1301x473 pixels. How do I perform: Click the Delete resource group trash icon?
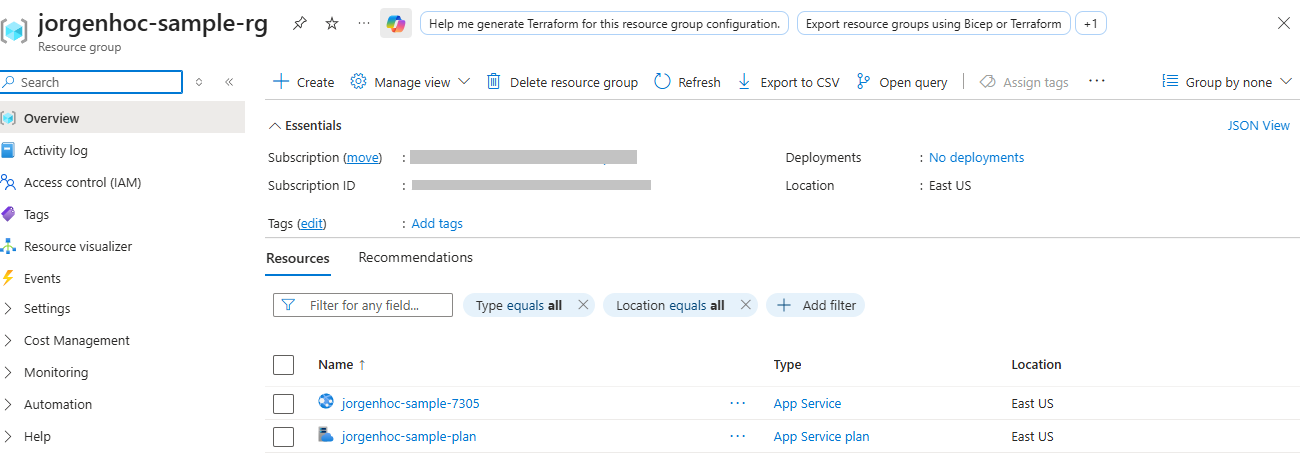(x=494, y=82)
